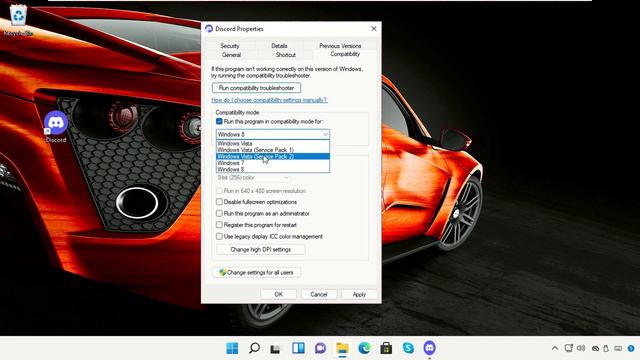The height and width of the screenshot is (360, 640).
Task: Open Discord from the taskbar
Action: [x=429, y=348]
